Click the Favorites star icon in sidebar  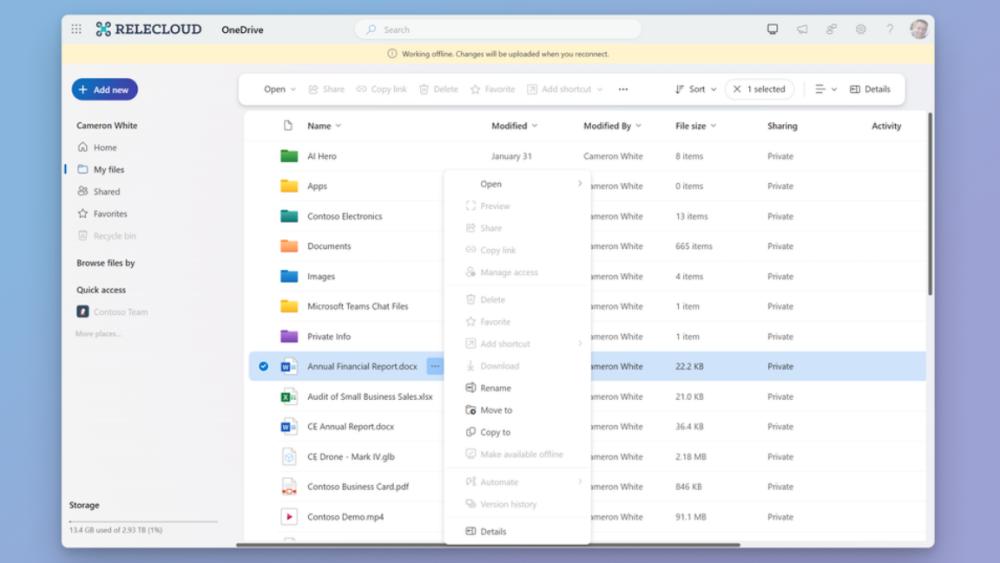tap(83, 214)
